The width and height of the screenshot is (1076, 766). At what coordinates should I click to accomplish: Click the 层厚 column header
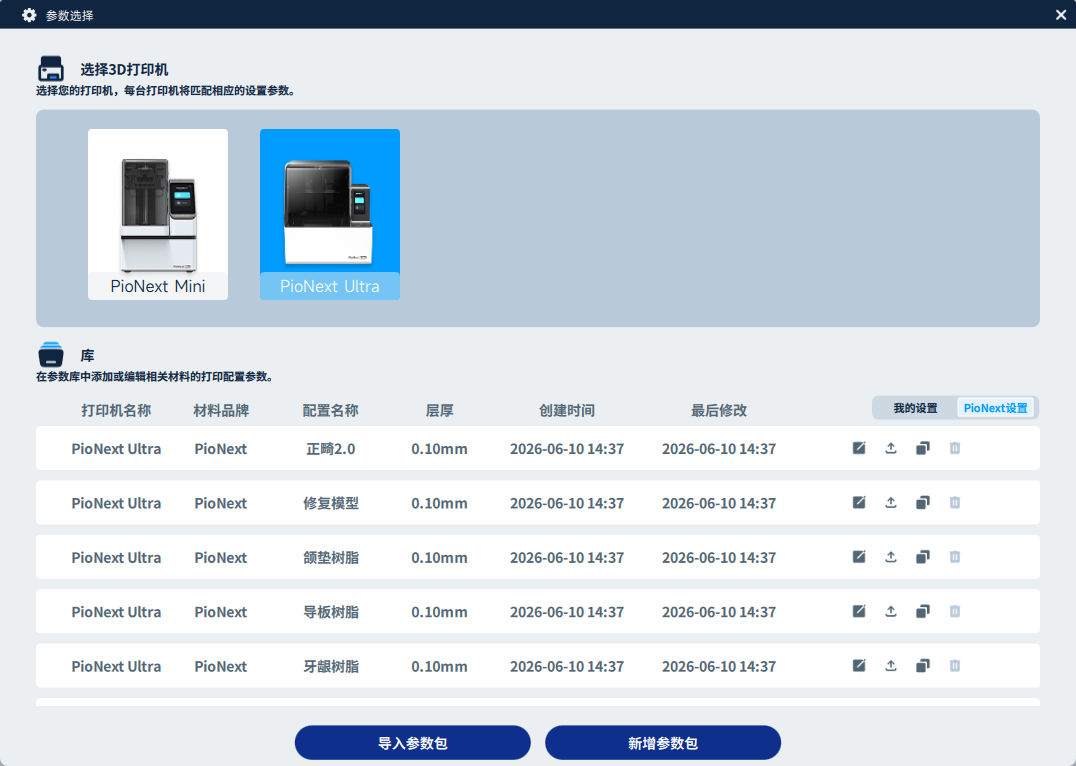coord(439,410)
